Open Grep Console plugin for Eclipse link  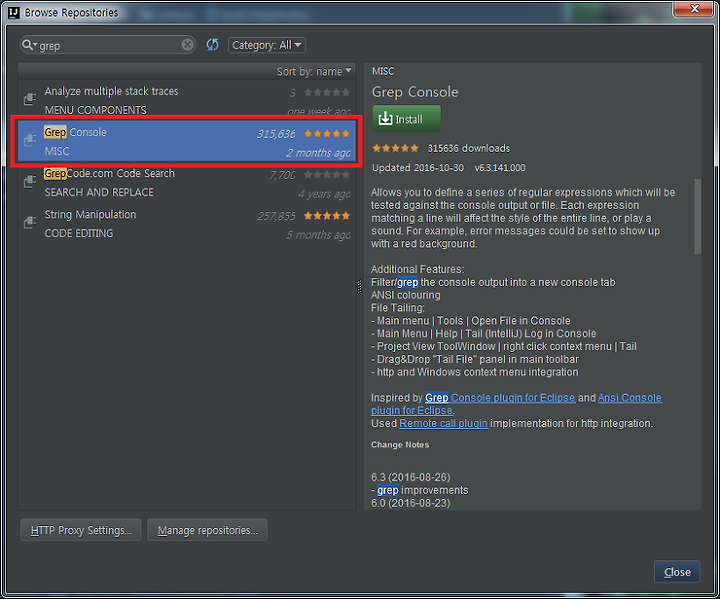coord(500,398)
